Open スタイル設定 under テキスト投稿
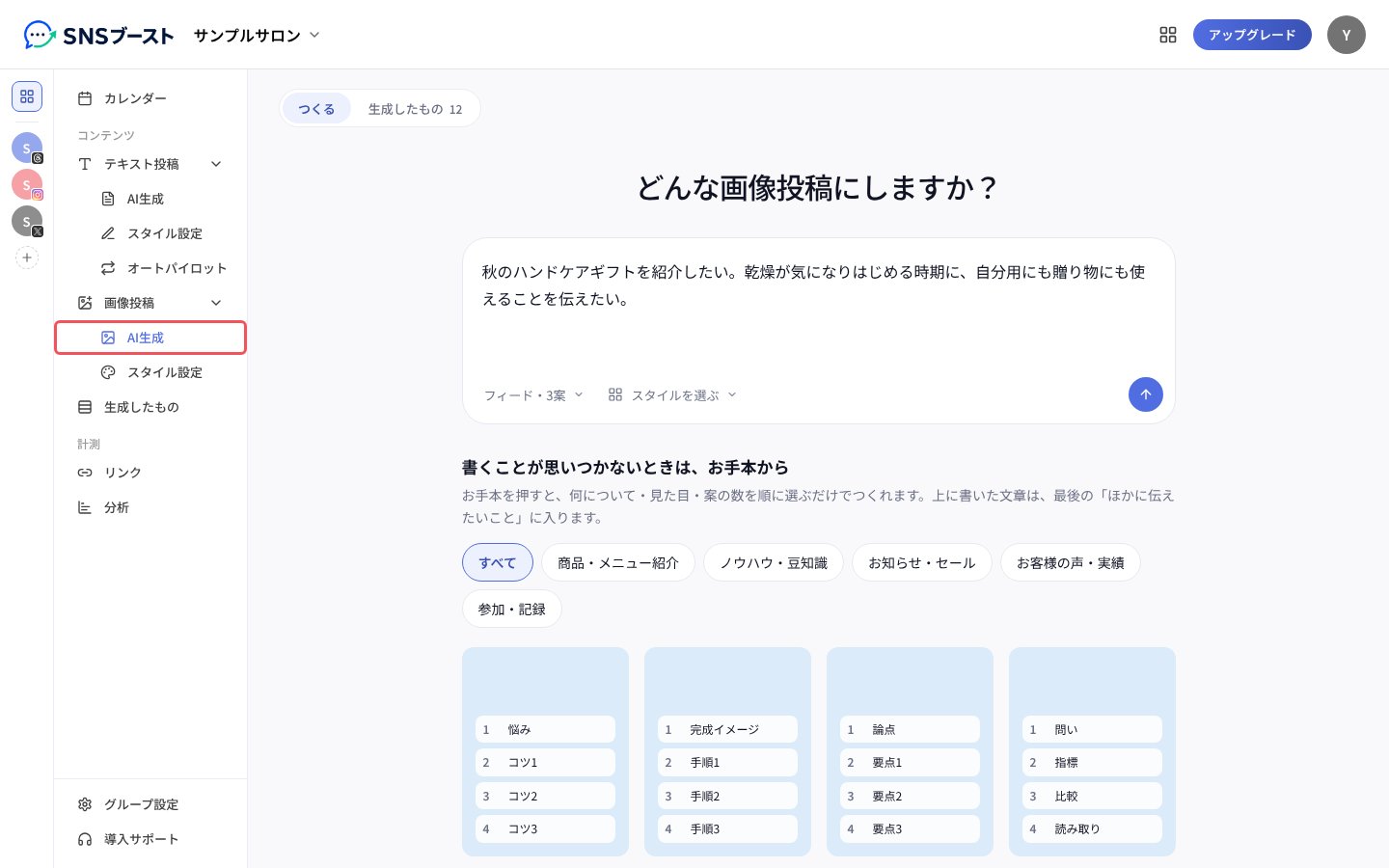 point(150,233)
